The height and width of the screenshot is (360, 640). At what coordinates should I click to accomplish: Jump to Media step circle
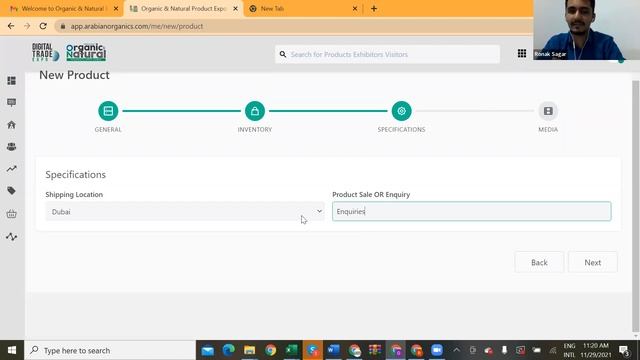click(x=548, y=111)
